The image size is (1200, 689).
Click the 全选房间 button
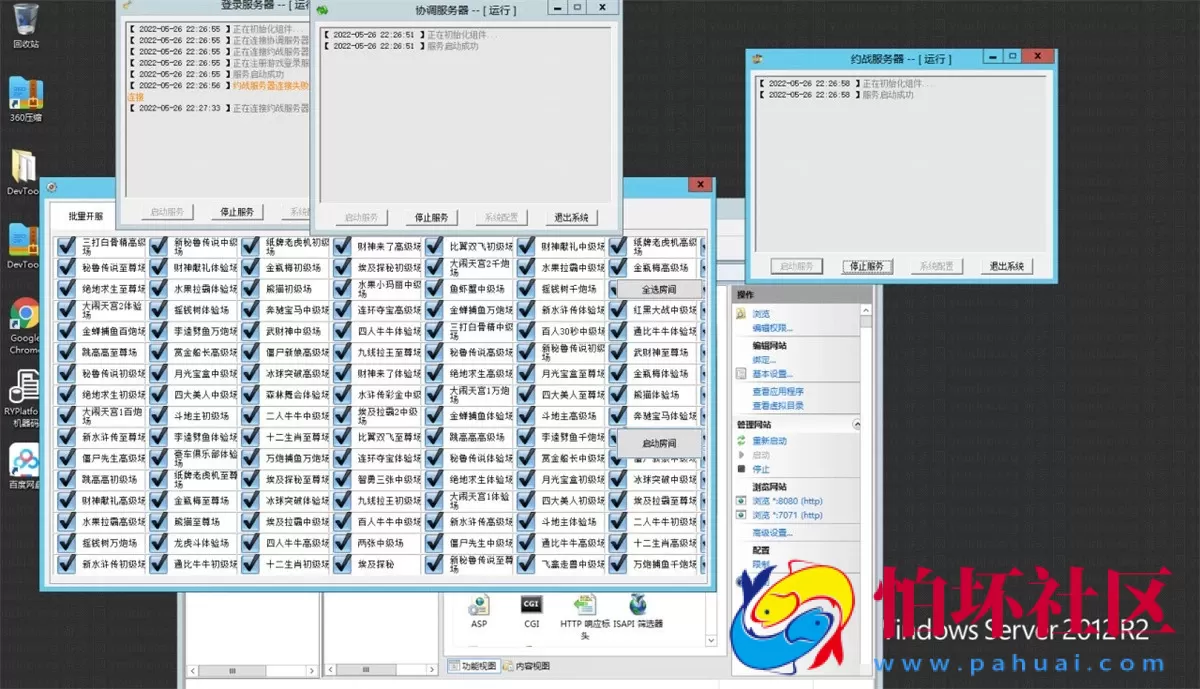[x=659, y=289]
